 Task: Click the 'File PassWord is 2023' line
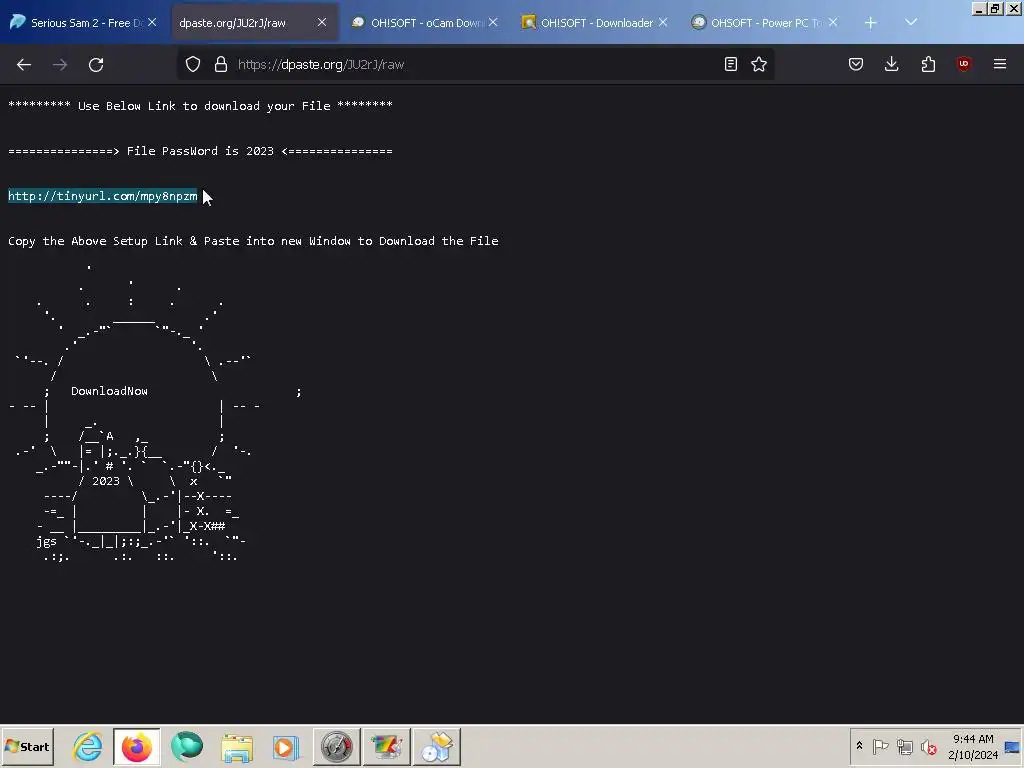(200, 151)
